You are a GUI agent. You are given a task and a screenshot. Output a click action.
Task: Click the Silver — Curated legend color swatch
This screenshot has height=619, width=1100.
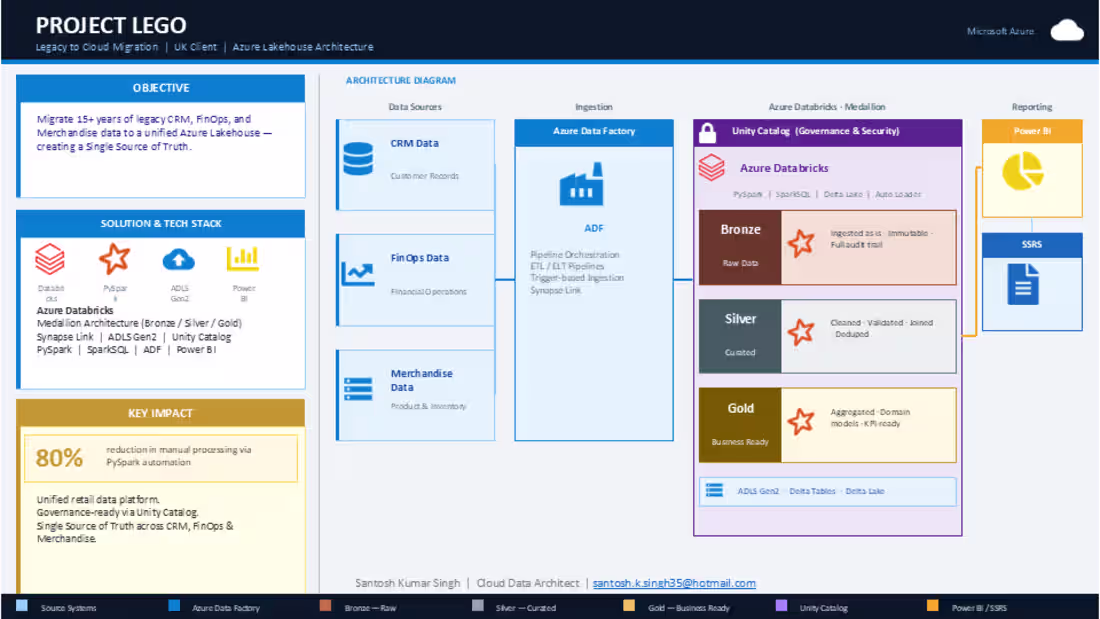tap(478, 606)
